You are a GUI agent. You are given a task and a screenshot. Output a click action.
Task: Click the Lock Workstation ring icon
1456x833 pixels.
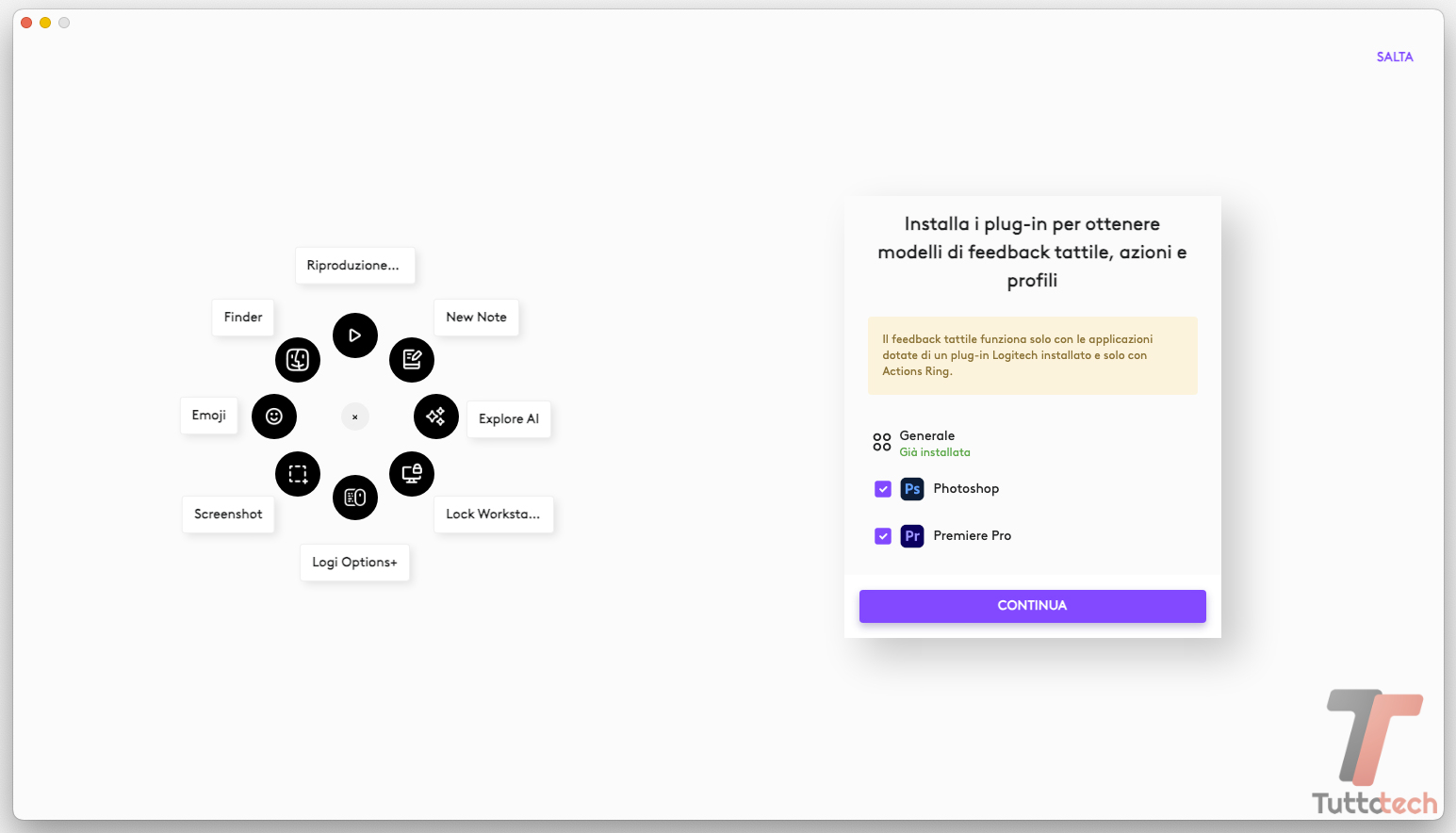pyautogui.click(x=412, y=473)
